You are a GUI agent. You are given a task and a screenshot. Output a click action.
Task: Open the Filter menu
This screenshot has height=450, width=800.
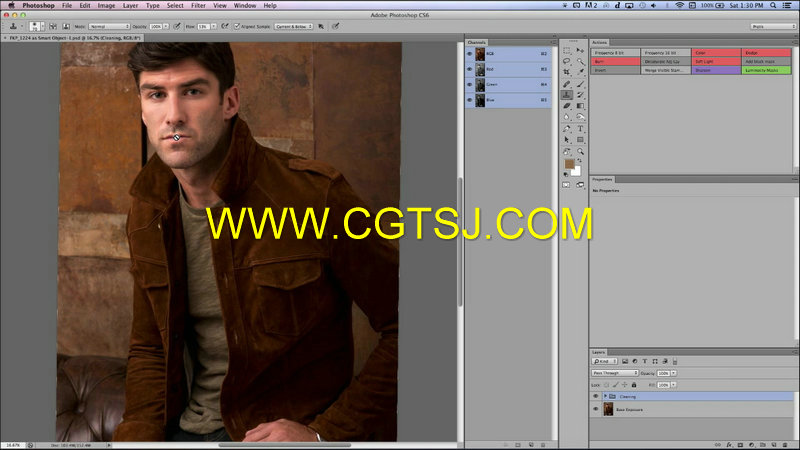click(x=198, y=6)
